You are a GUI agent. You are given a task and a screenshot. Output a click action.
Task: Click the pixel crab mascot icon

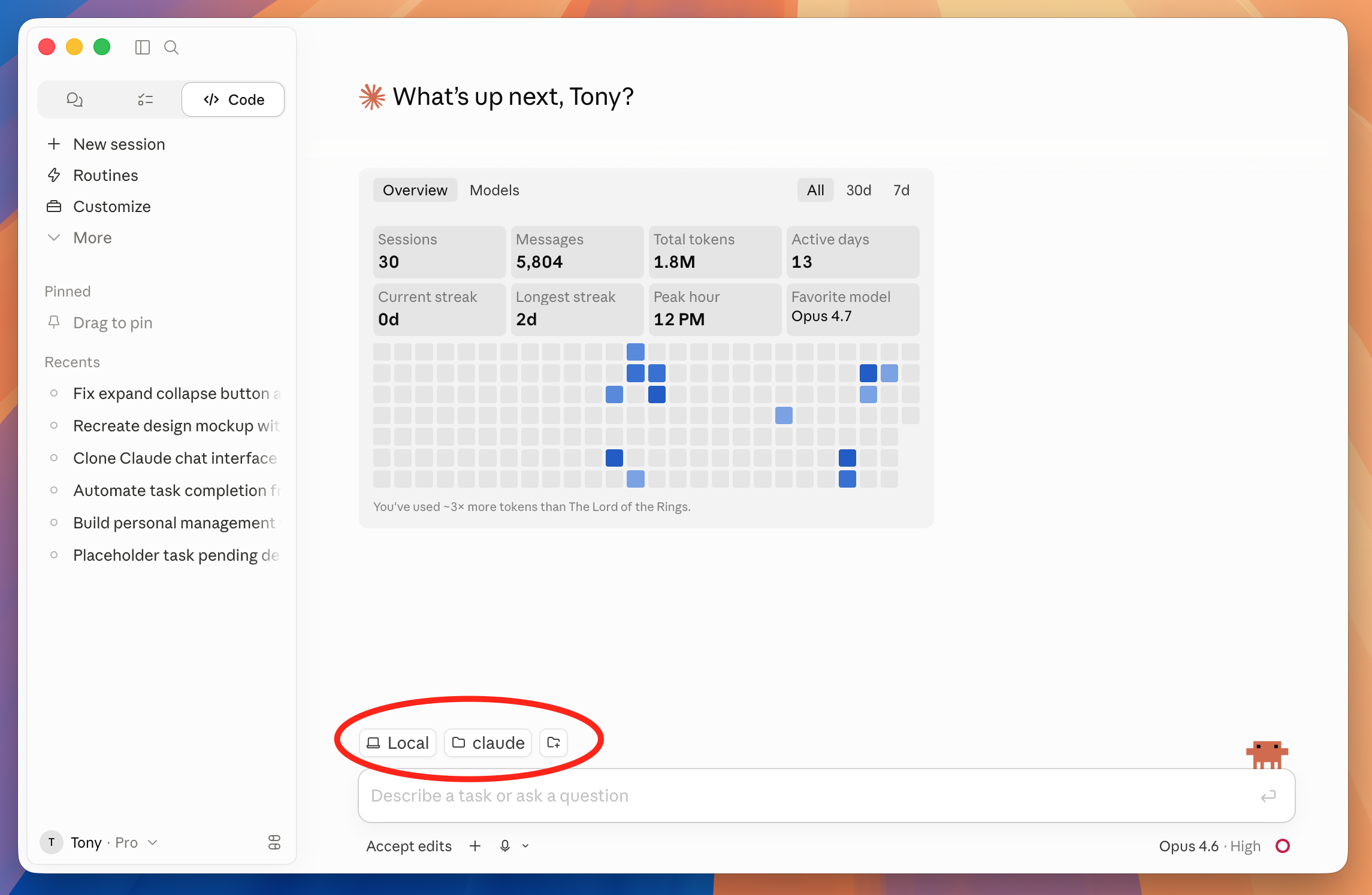(1267, 755)
